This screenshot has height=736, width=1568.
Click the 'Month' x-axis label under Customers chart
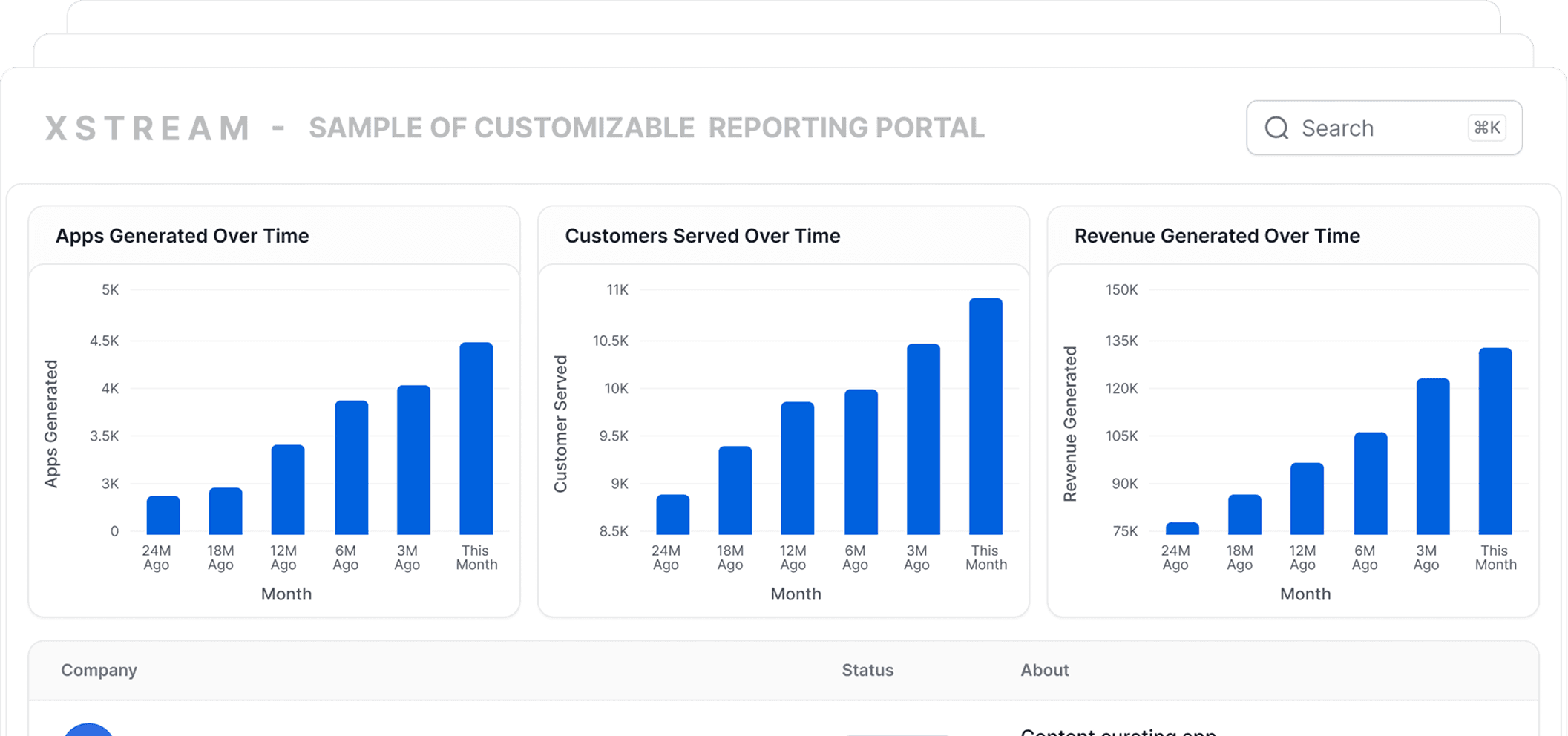(x=796, y=594)
